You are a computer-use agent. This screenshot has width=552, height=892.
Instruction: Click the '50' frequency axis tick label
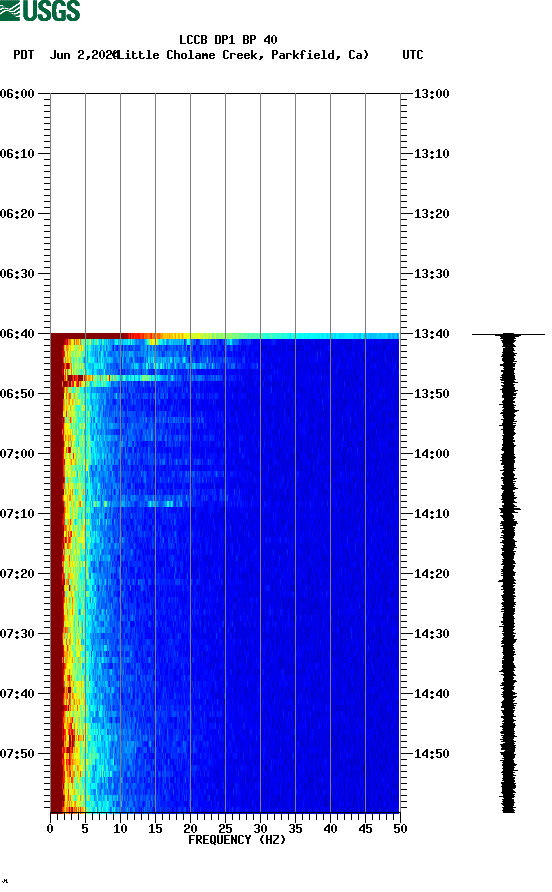click(400, 829)
